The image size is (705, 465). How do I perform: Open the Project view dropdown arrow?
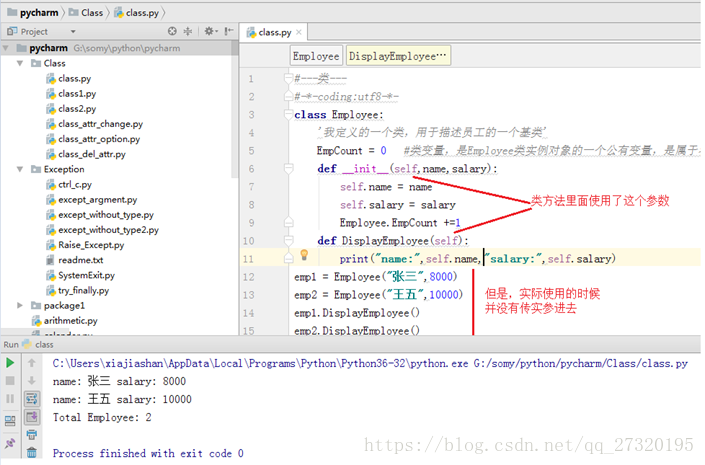pos(73,31)
